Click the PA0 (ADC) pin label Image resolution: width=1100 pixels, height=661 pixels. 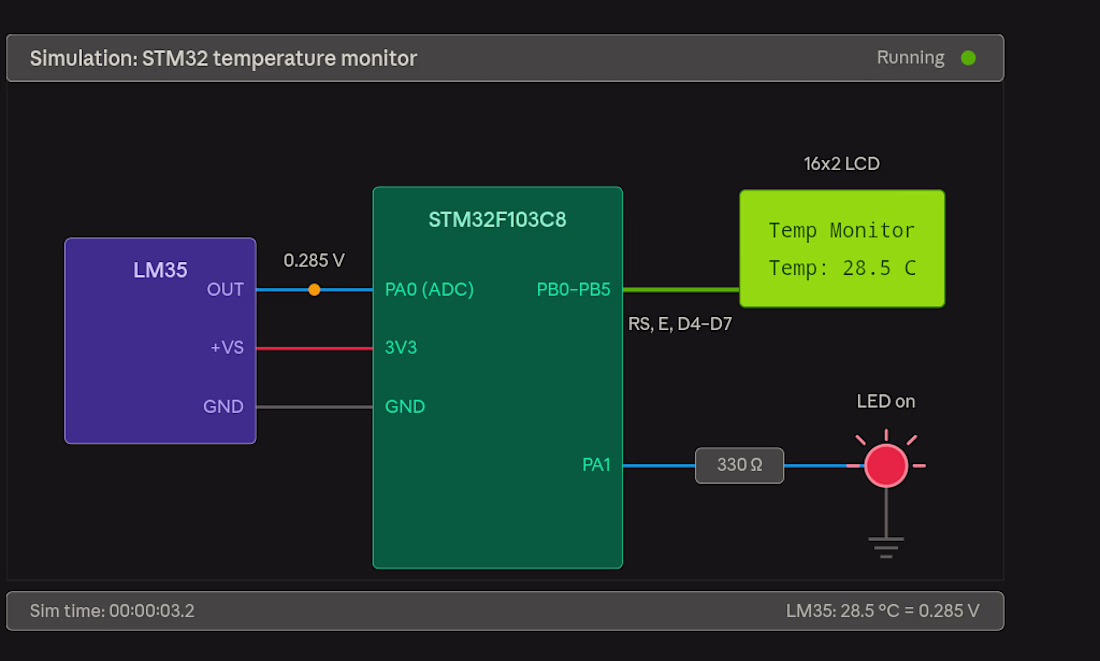429,290
